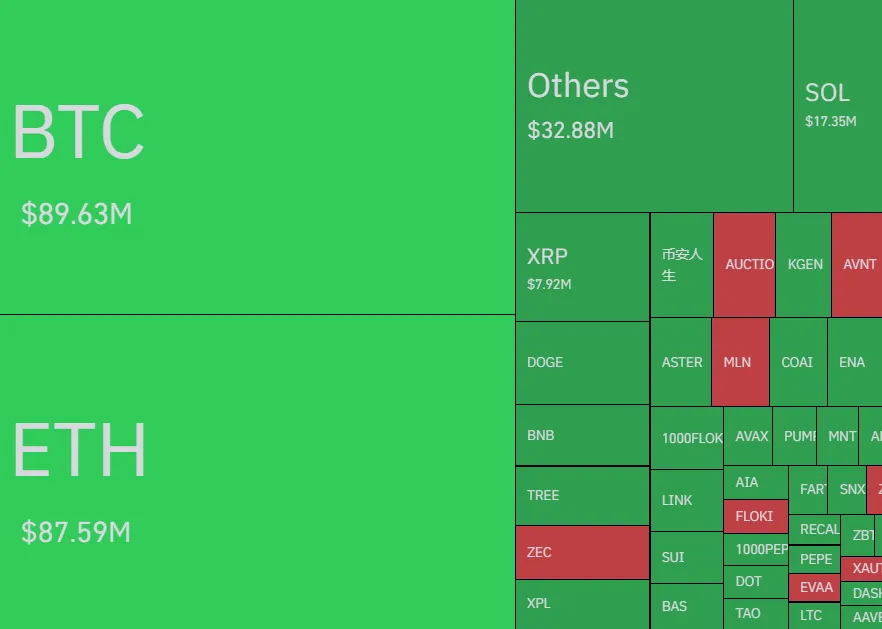Click the red ZEC tile
Image resolution: width=882 pixels, height=629 pixels.
tap(582, 552)
